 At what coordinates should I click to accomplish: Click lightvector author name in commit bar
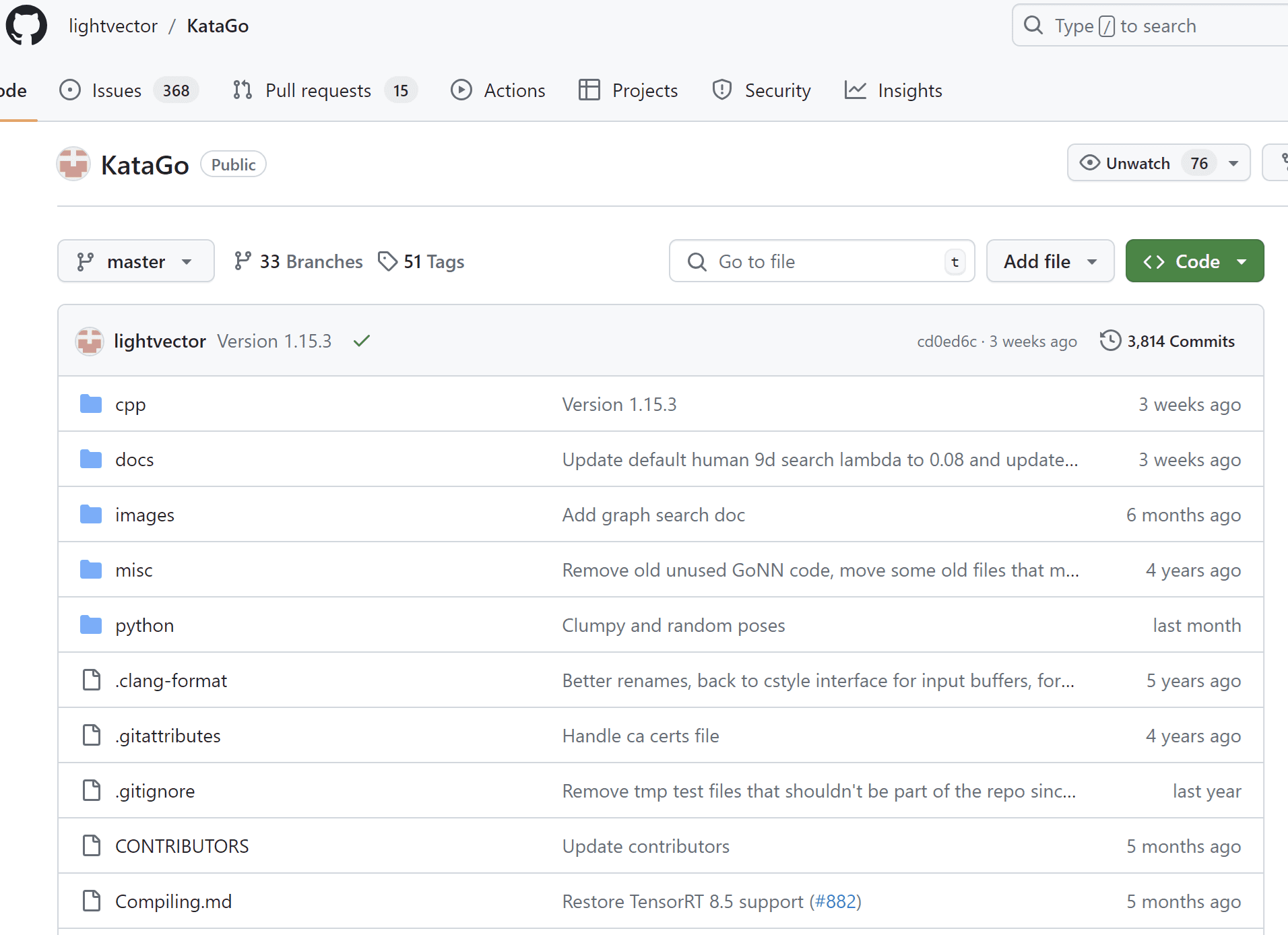[160, 341]
